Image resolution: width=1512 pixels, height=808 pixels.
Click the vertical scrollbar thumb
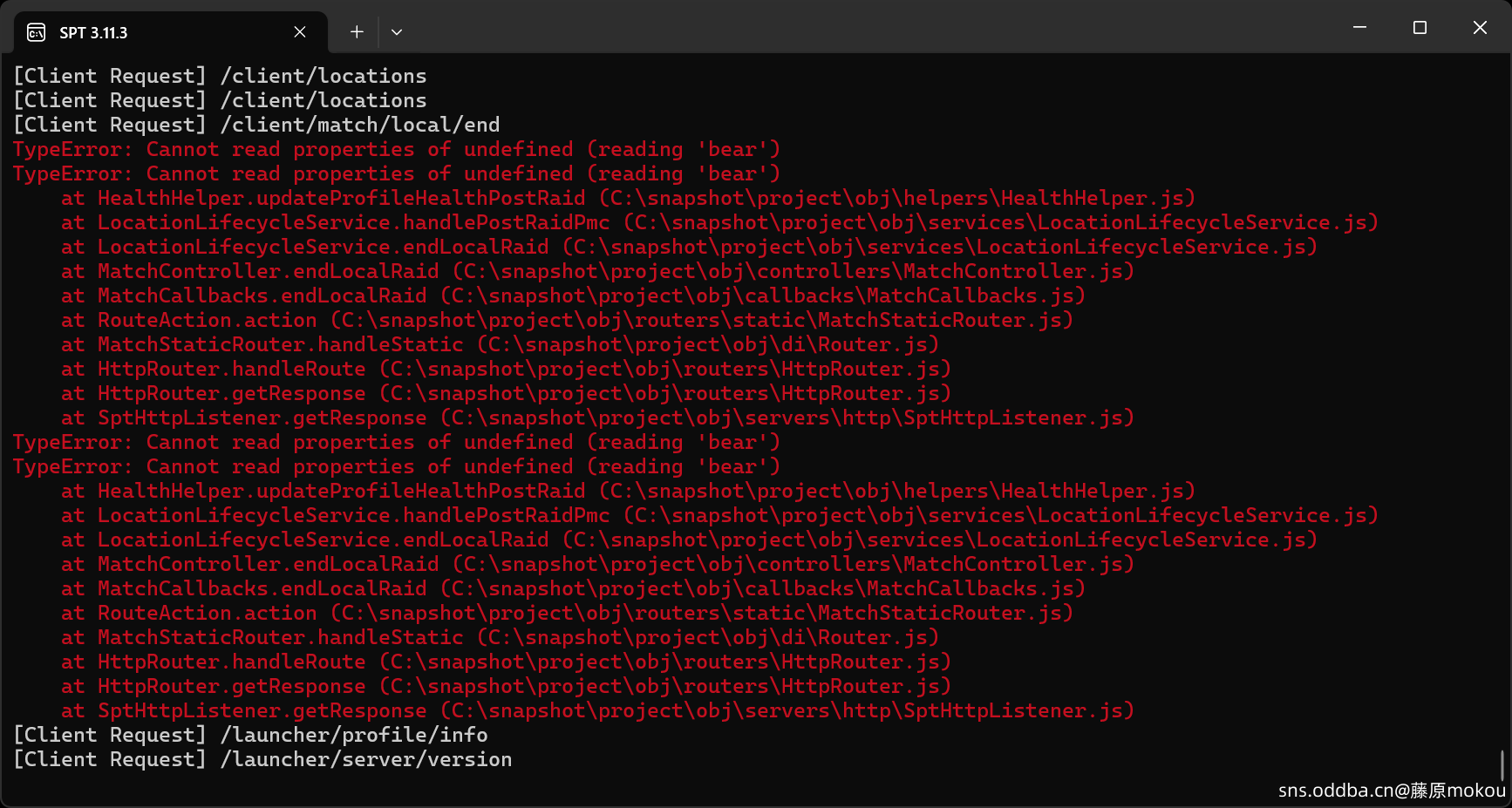[1502, 765]
